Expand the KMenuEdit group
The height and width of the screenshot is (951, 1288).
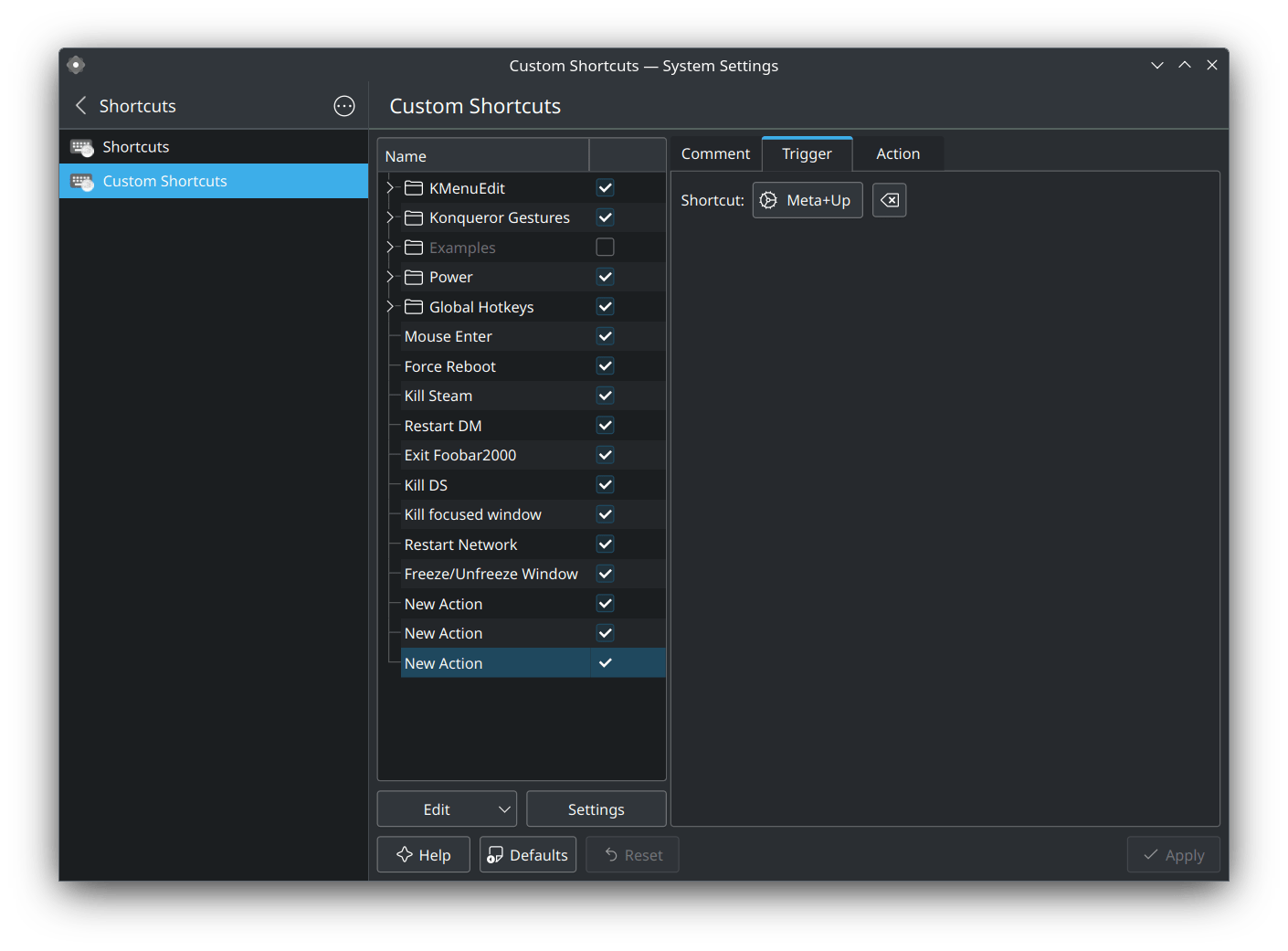pos(390,187)
